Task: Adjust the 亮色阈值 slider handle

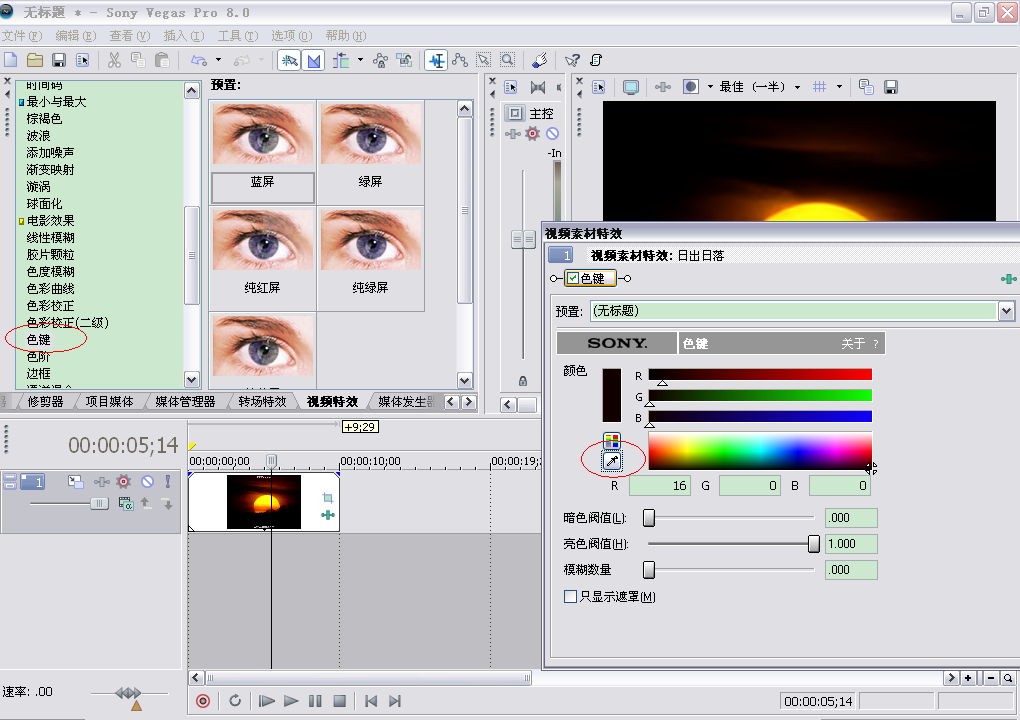Action: pos(813,544)
